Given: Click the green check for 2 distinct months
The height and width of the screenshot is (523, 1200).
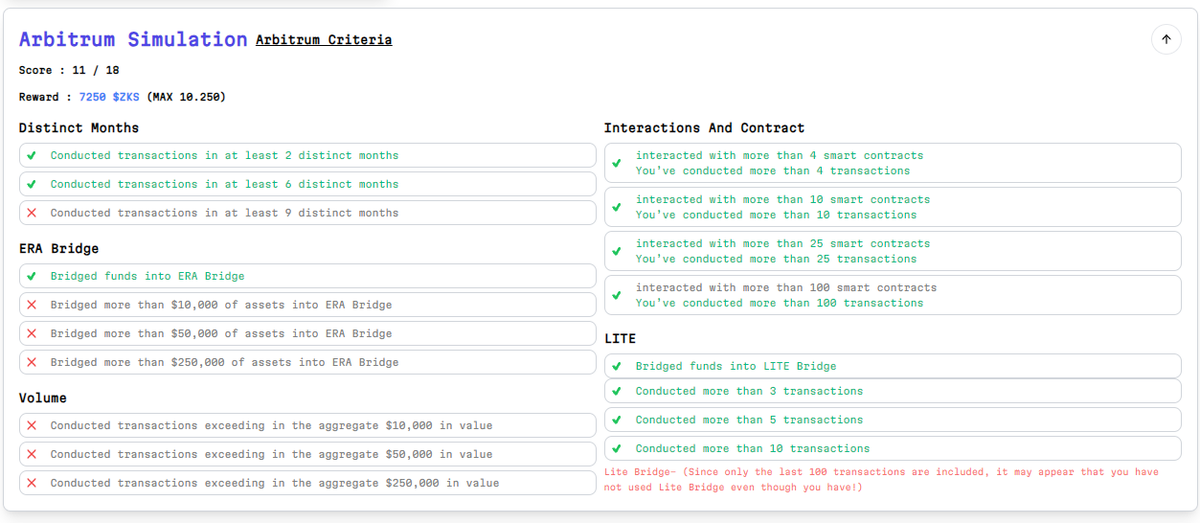Looking at the screenshot, I should pos(32,156).
